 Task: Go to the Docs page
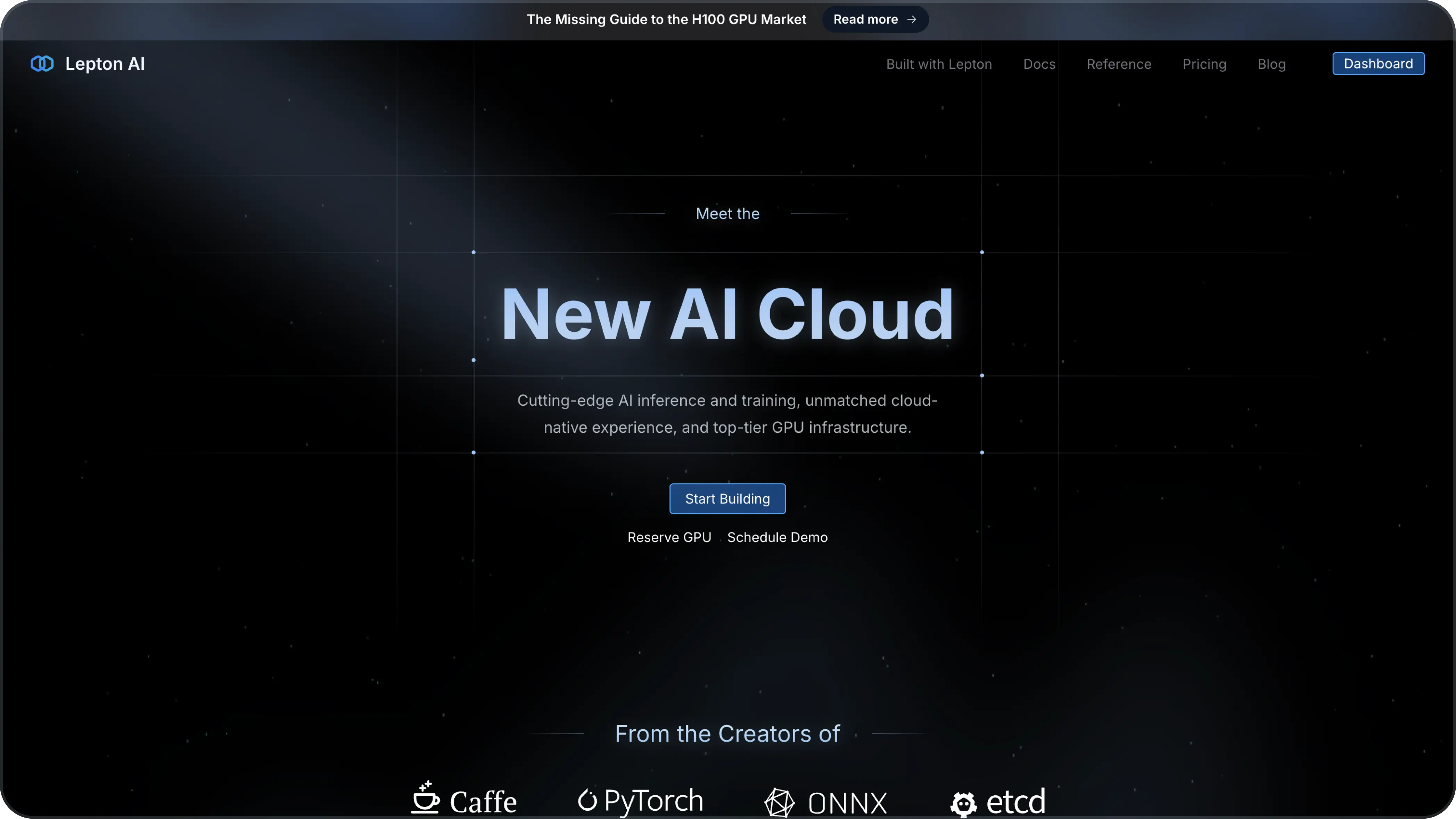pyautogui.click(x=1039, y=64)
